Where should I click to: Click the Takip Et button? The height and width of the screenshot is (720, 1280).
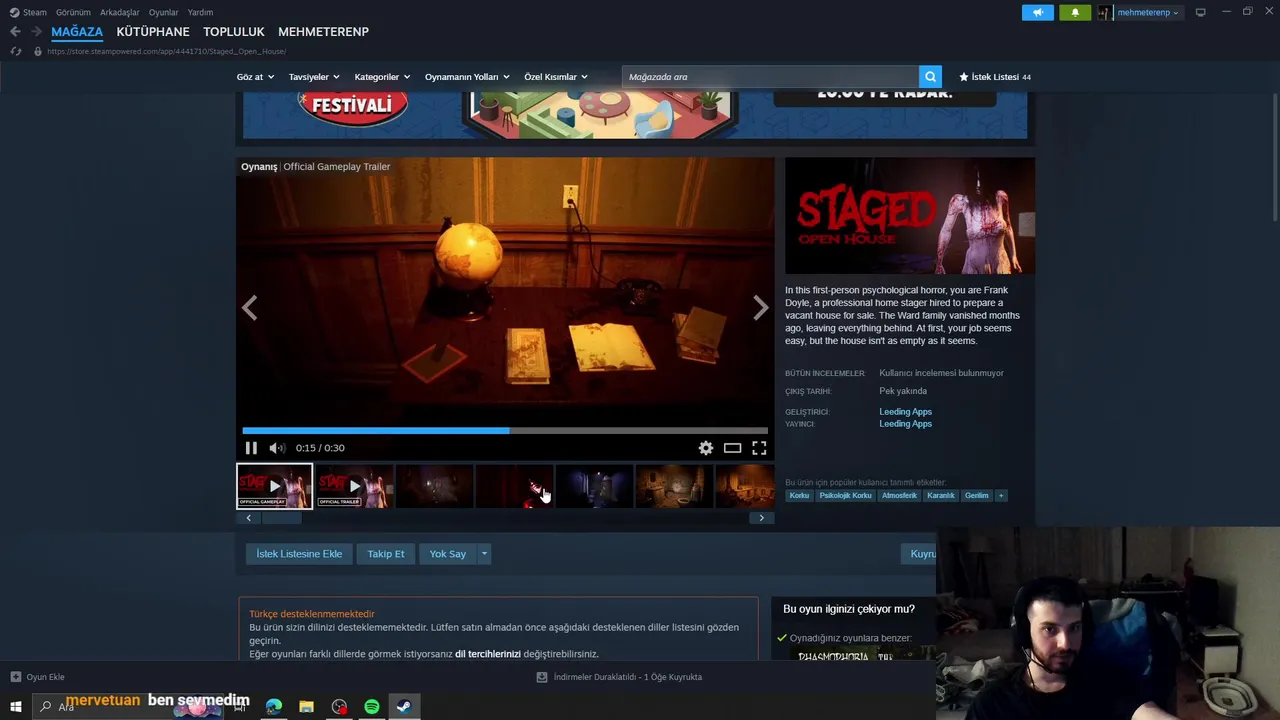pyautogui.click(x=386, y=554)
